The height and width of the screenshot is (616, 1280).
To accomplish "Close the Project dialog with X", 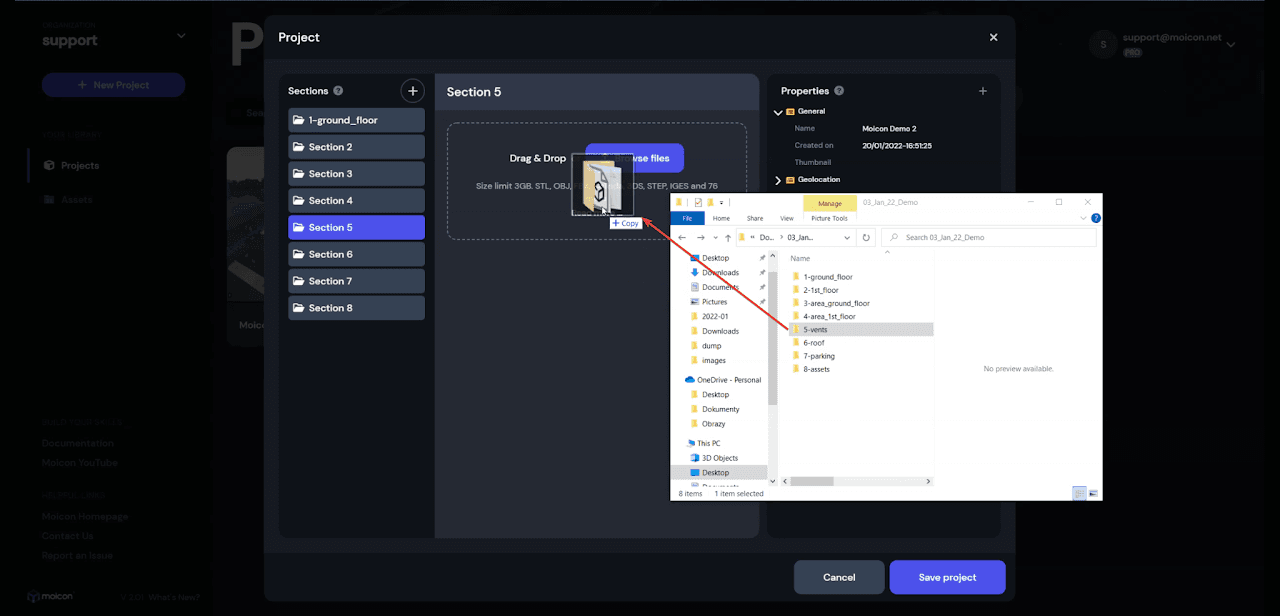I will (993, 37).
